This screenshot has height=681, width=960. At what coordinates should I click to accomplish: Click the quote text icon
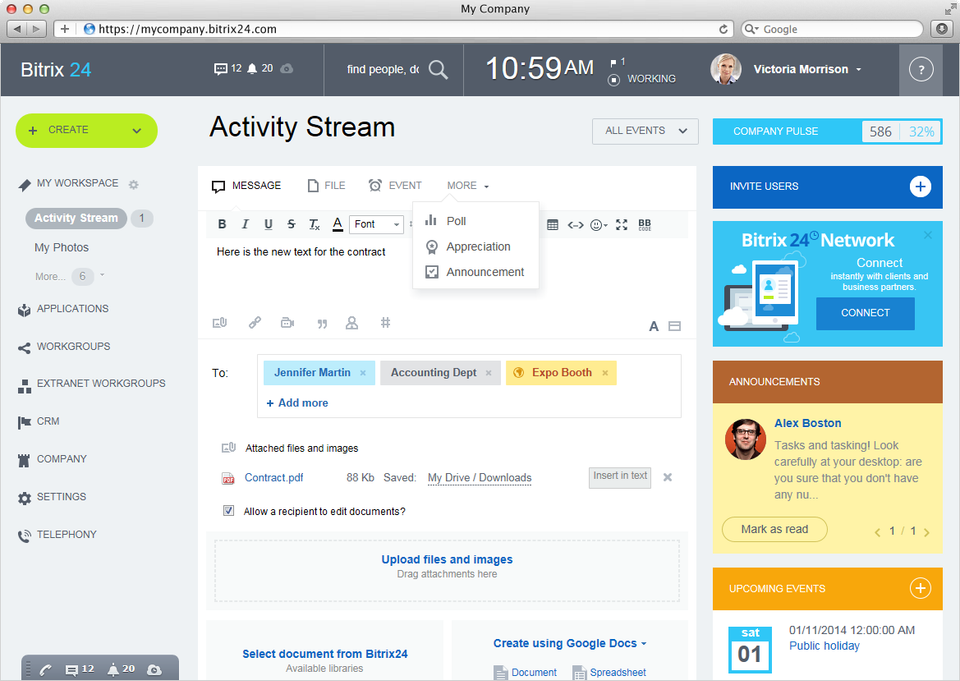click(322, 323)
